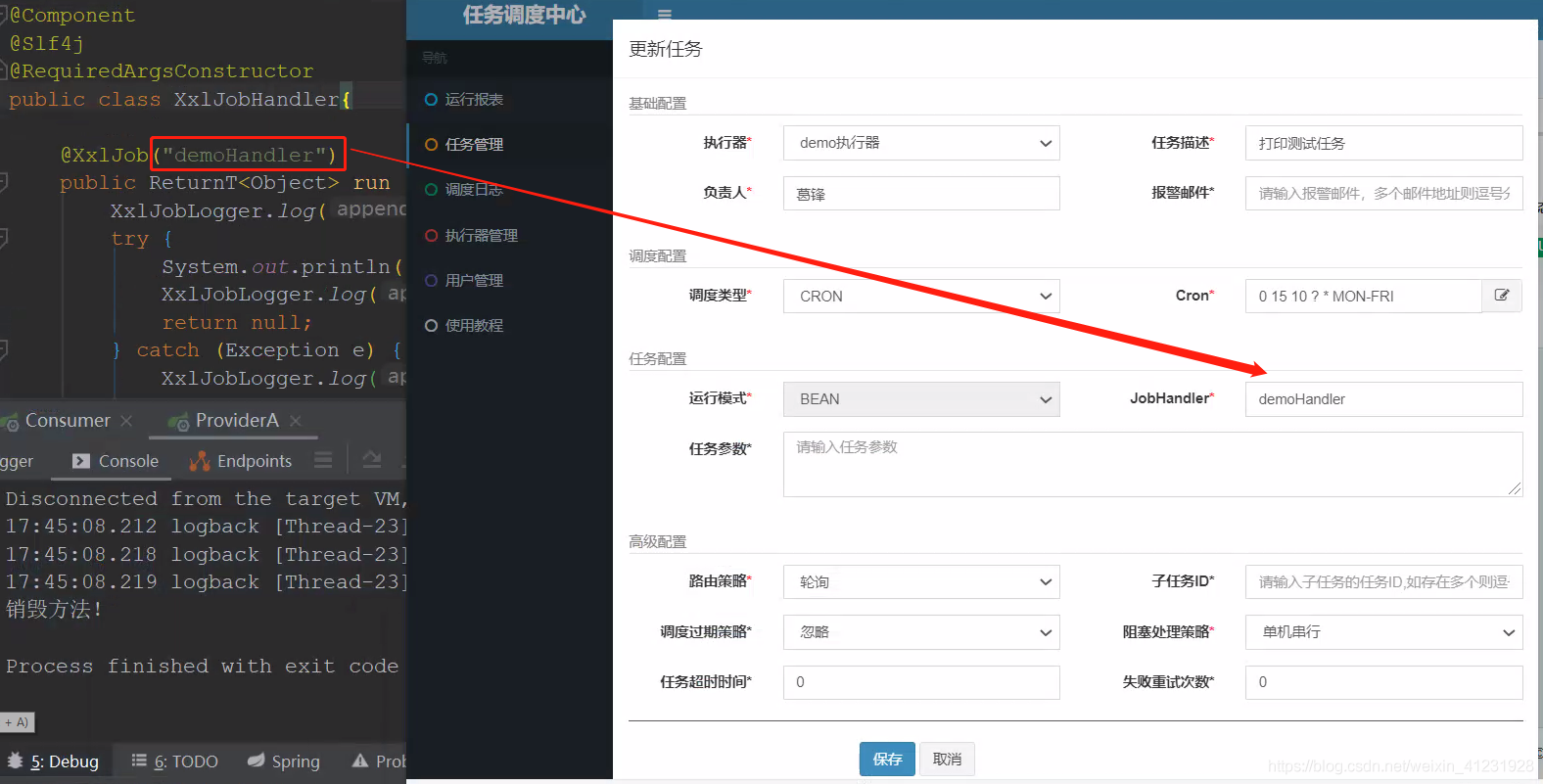
Task: Click the @Slf4j annotation in code
Action: (x=46, y=43)
